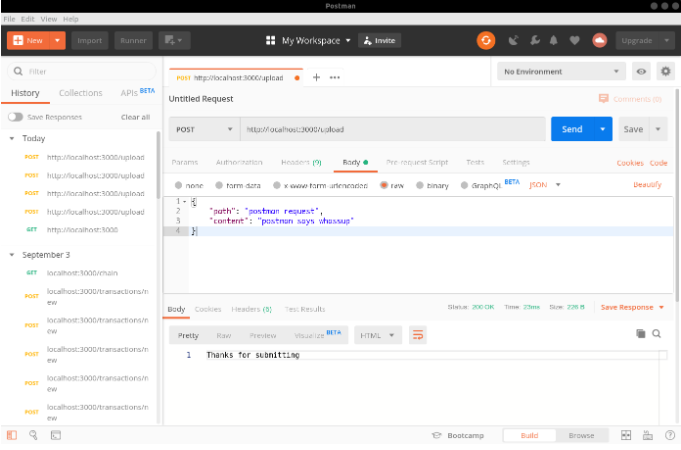Select the binary body type radio
681x450 pixels.
point(420,185)
